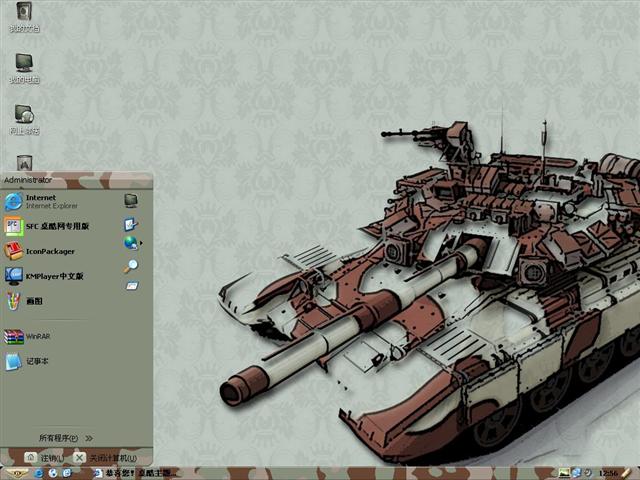The width and height of the screenshot is (640, 480).
Task: Click the magnifier Search icon in Start menu
Action: coord(131,266)
